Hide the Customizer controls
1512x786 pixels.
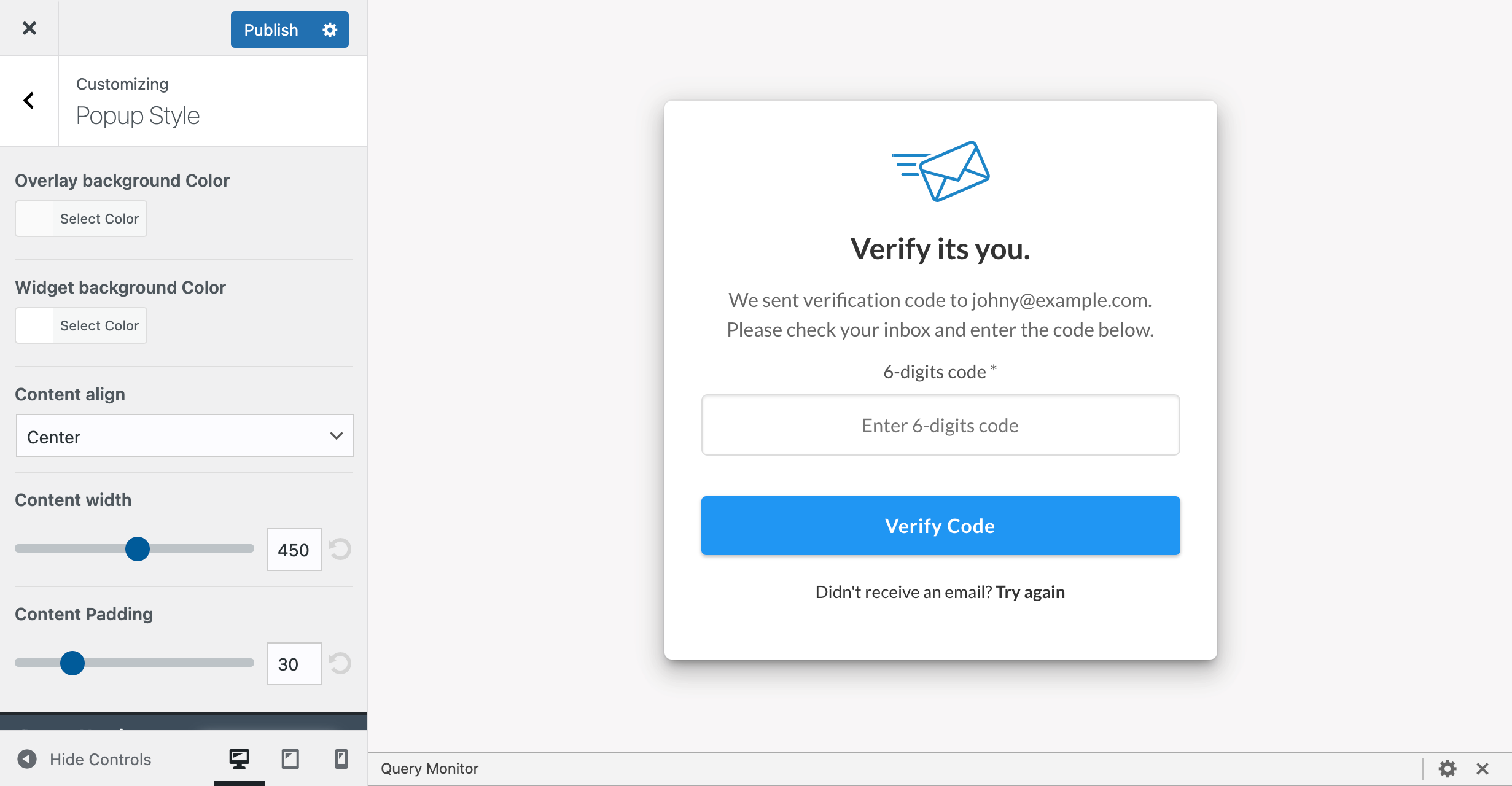point(84,759)
